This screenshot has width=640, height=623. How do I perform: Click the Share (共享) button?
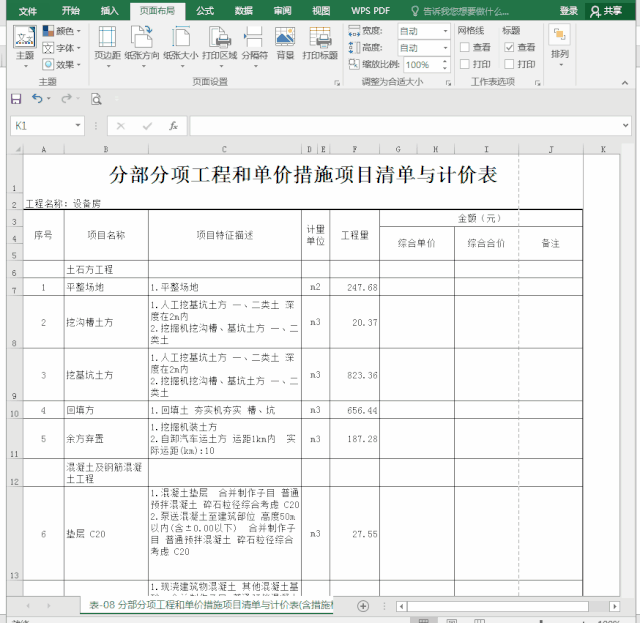click(x=606, y=11)
